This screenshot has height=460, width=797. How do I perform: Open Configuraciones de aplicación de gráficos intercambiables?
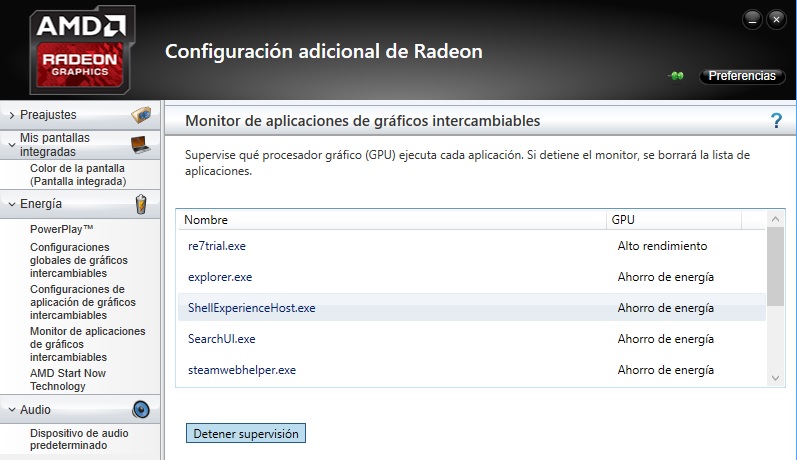click(x=83, y=302)
